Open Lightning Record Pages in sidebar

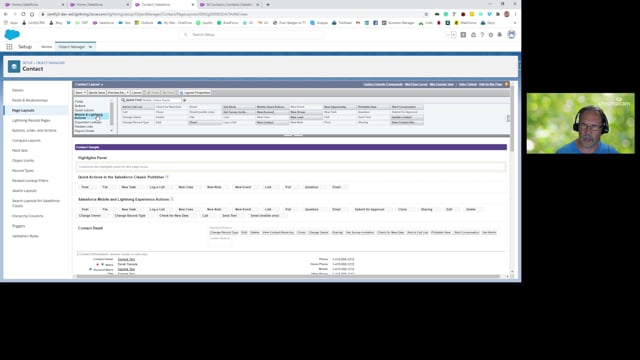click(x=31, y=120)
